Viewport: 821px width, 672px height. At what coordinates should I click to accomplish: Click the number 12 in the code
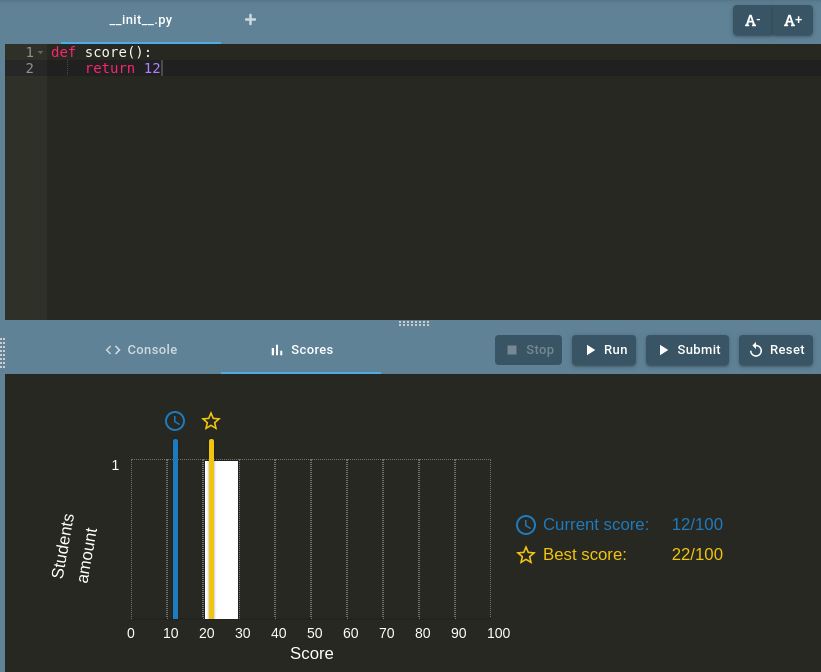coord(152,68)
